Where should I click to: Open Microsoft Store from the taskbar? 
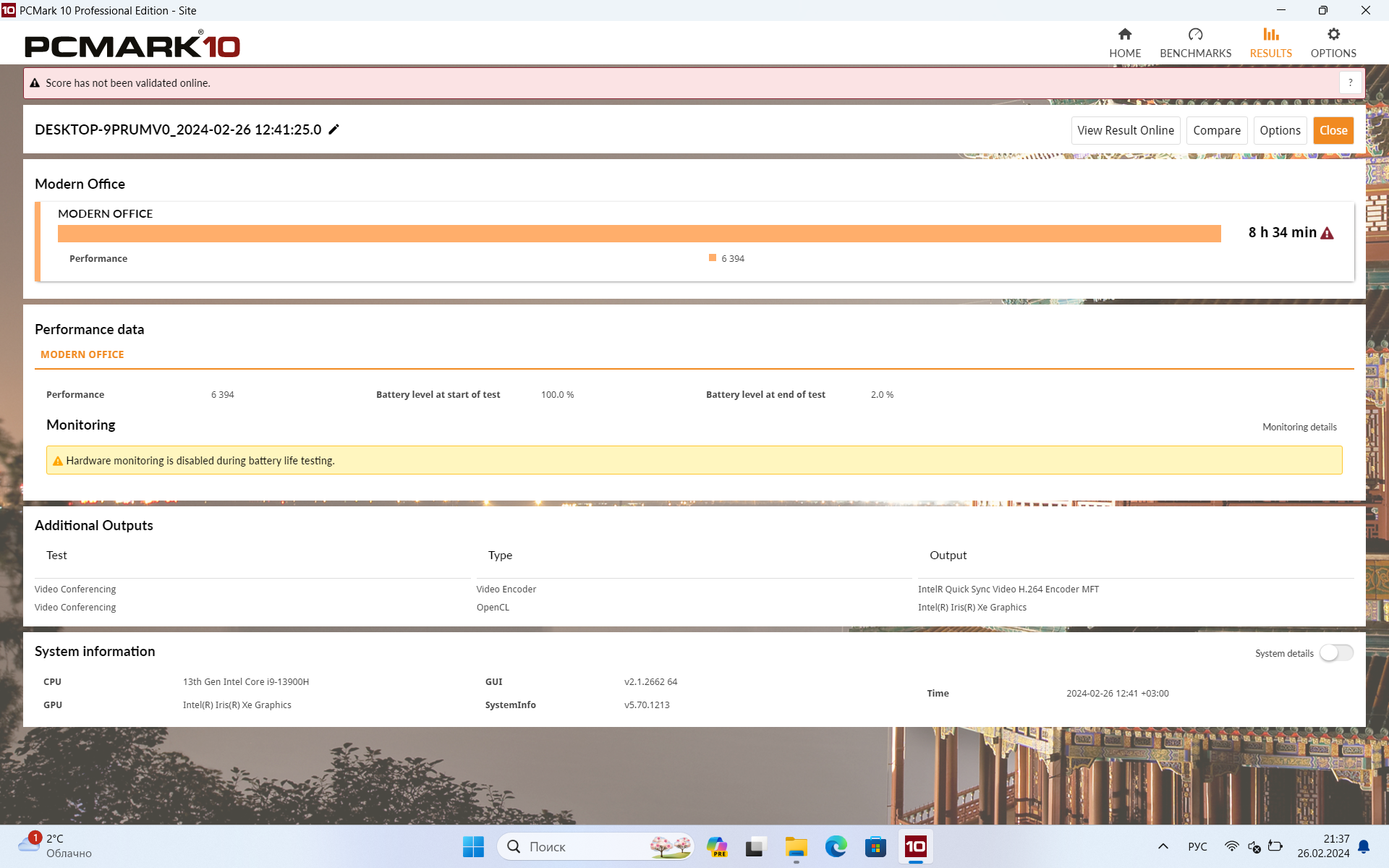[875, 846]
